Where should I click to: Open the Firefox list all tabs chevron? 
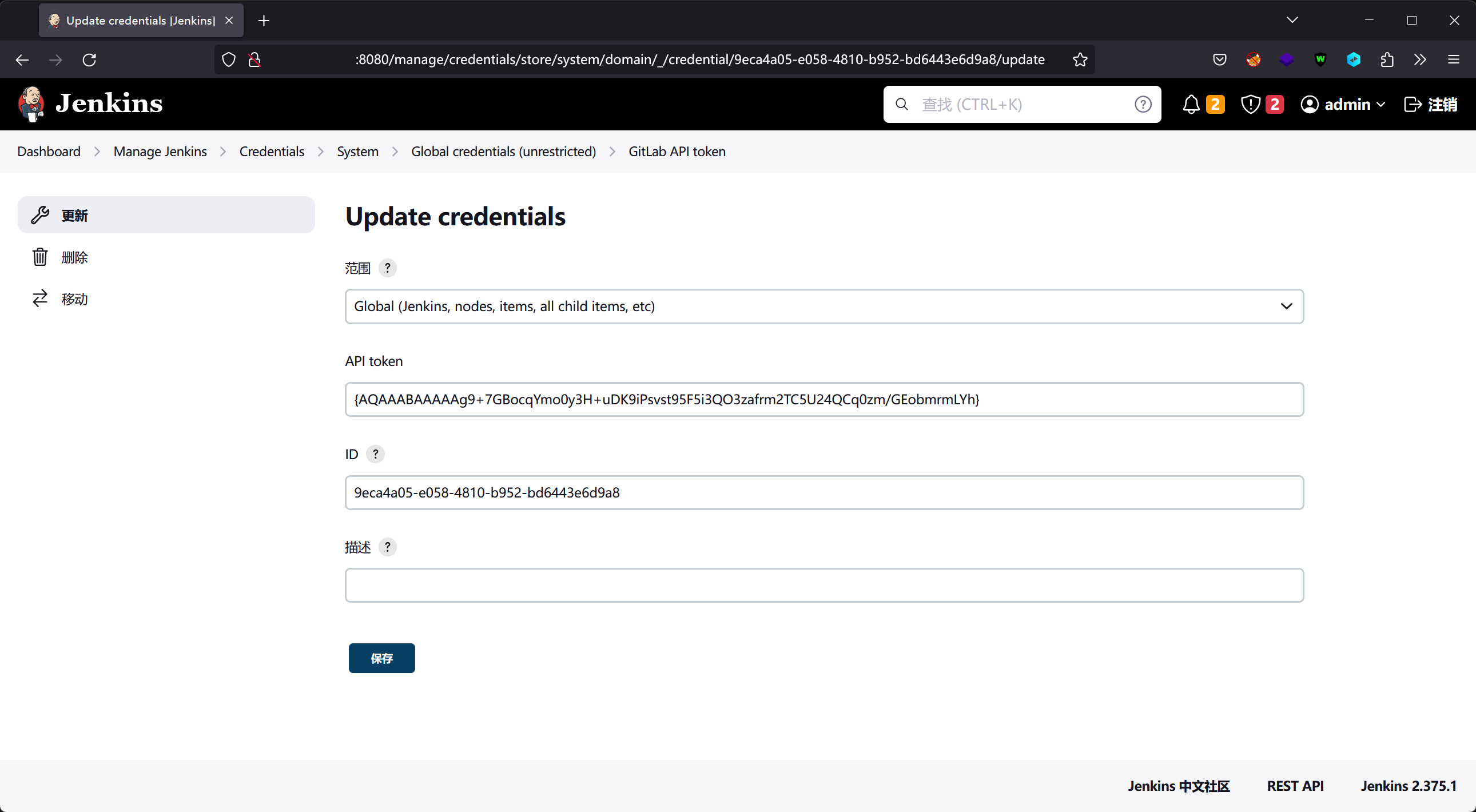point(1291,20)
